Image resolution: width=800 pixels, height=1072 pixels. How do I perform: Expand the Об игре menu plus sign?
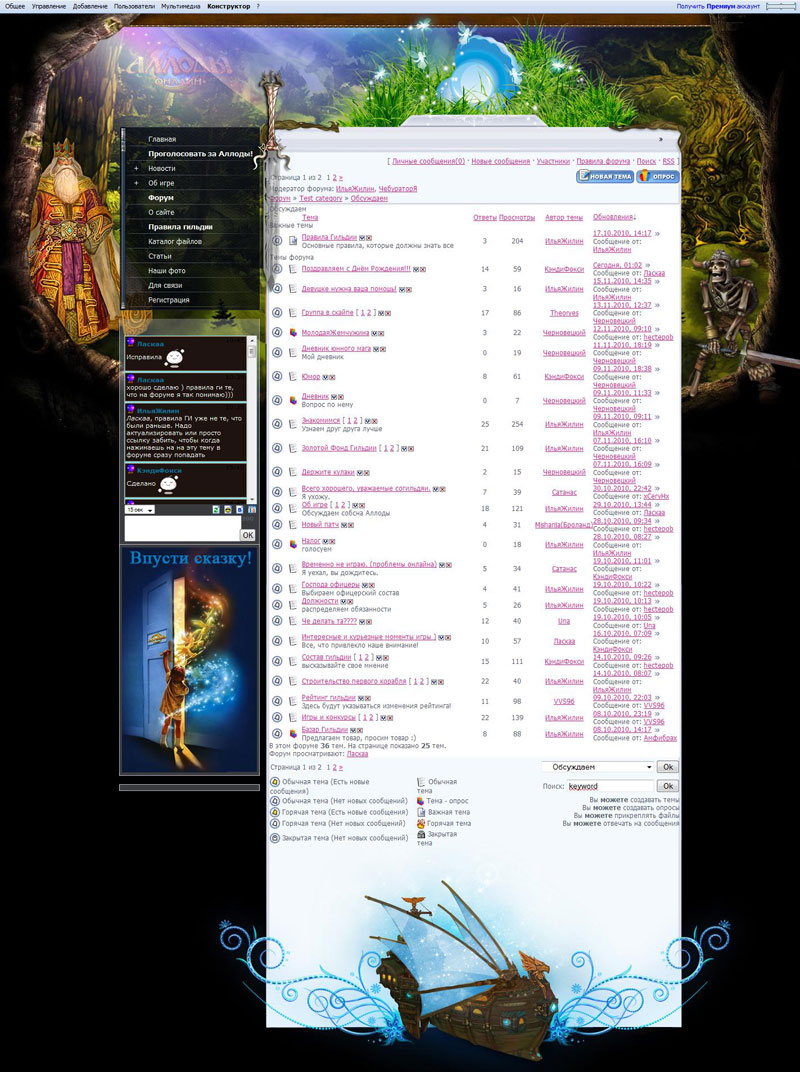(x=136, y=183)
